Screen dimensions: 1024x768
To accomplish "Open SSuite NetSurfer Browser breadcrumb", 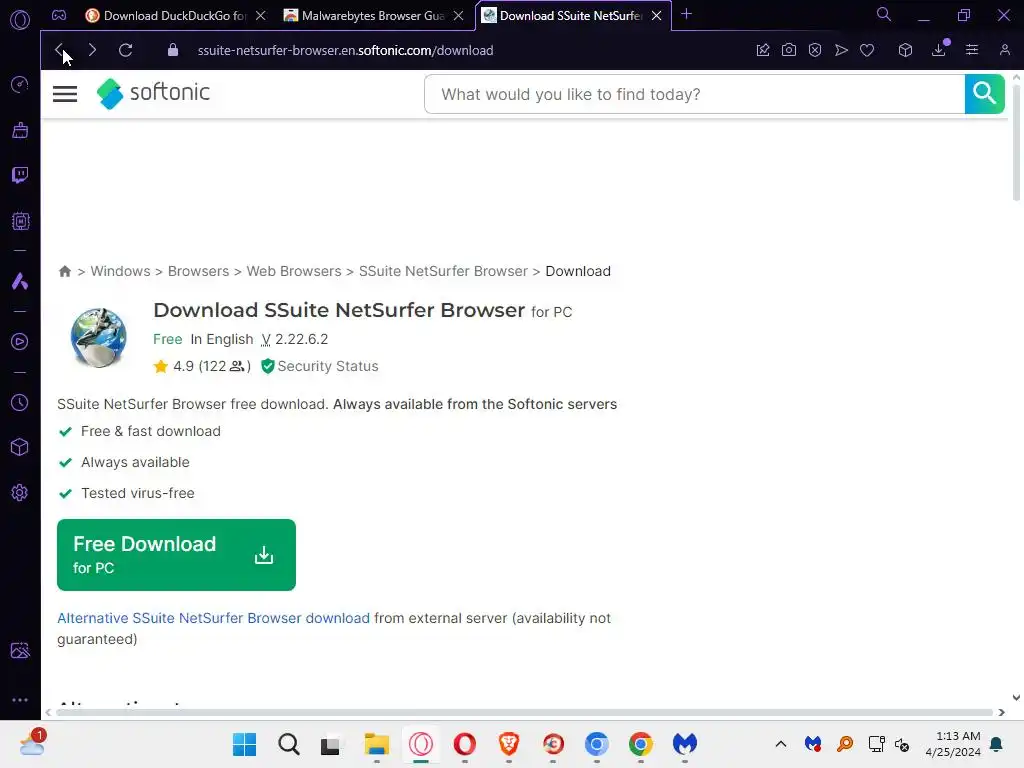I will click(x=443, y=271).
